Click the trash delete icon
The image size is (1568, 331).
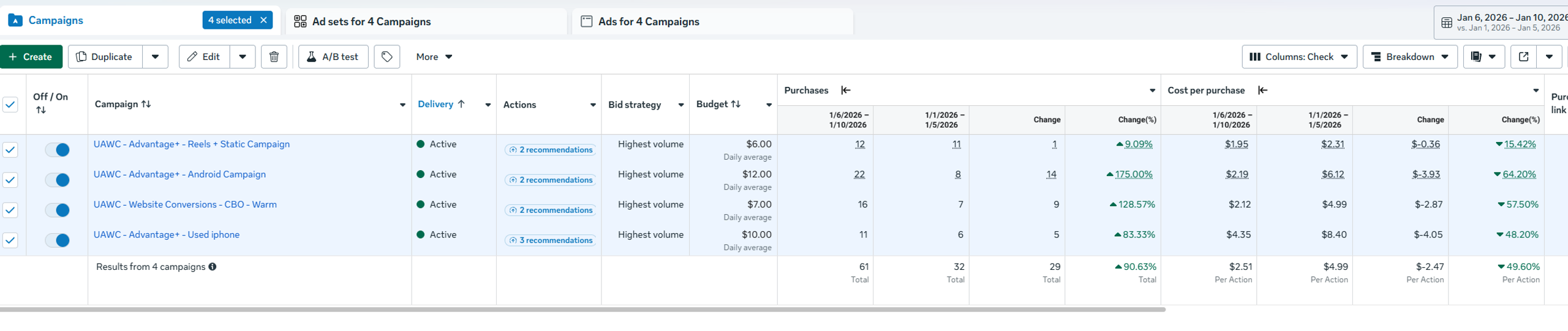pos(274,57)
